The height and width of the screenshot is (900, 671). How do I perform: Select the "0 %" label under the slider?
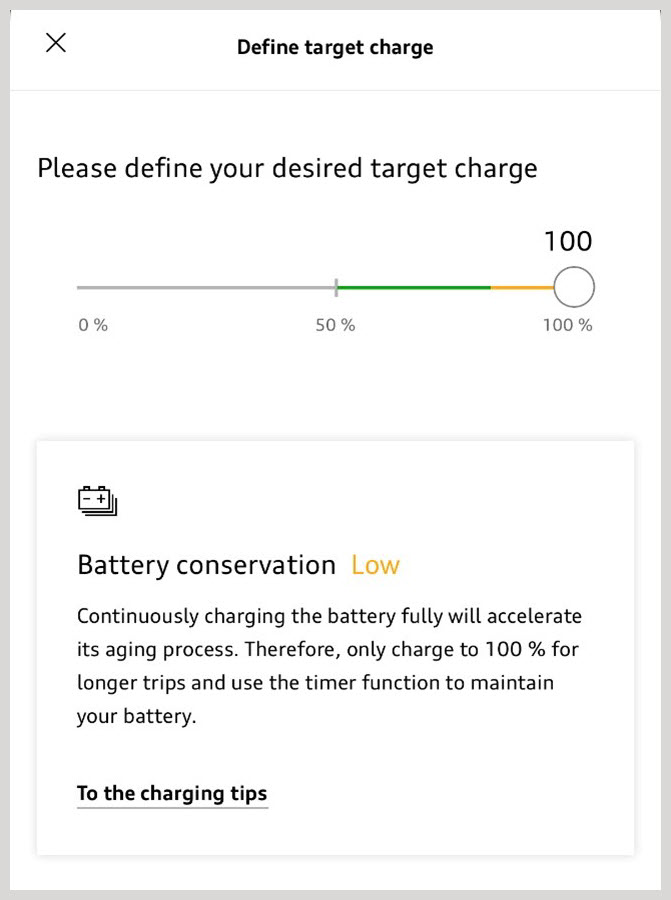(x=93, y=325)
